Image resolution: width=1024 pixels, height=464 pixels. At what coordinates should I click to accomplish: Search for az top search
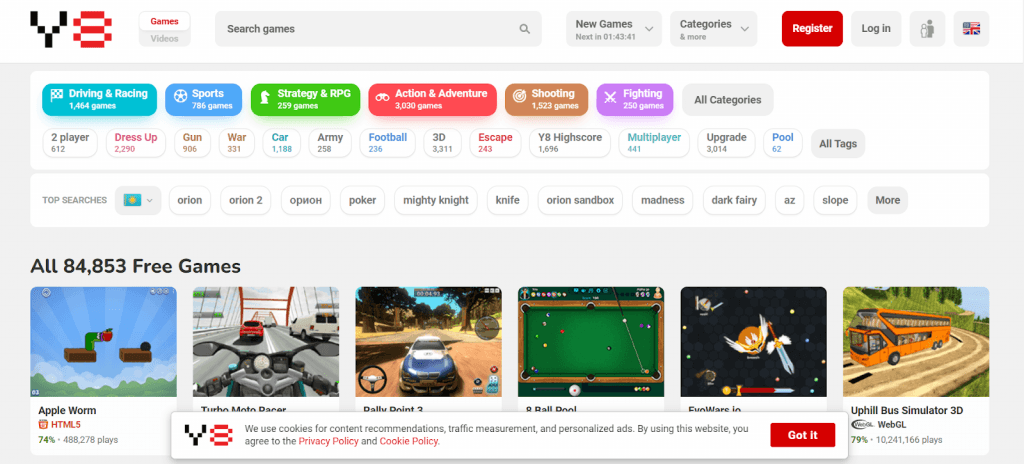(x=790, y=200)
